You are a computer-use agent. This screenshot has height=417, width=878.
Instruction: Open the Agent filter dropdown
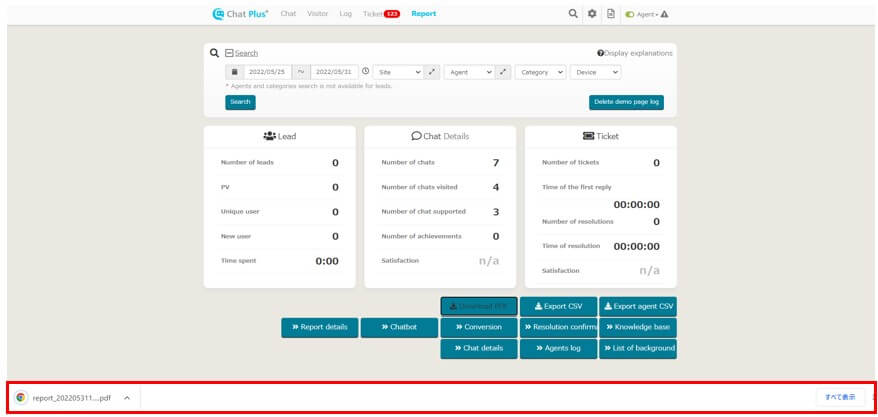[469, 72]
